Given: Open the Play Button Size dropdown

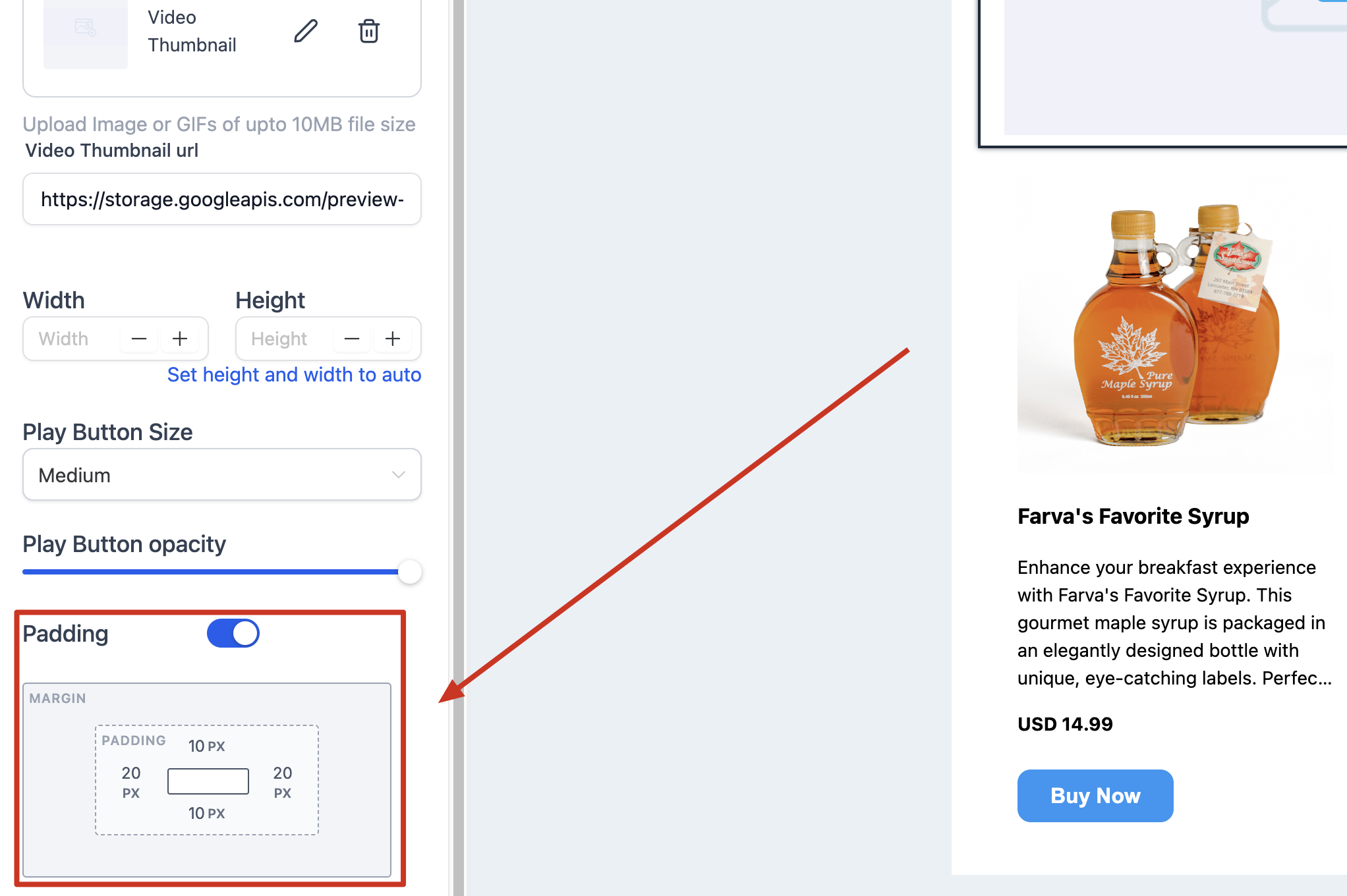Looking at the screenshot, I should tap(222, 474).
